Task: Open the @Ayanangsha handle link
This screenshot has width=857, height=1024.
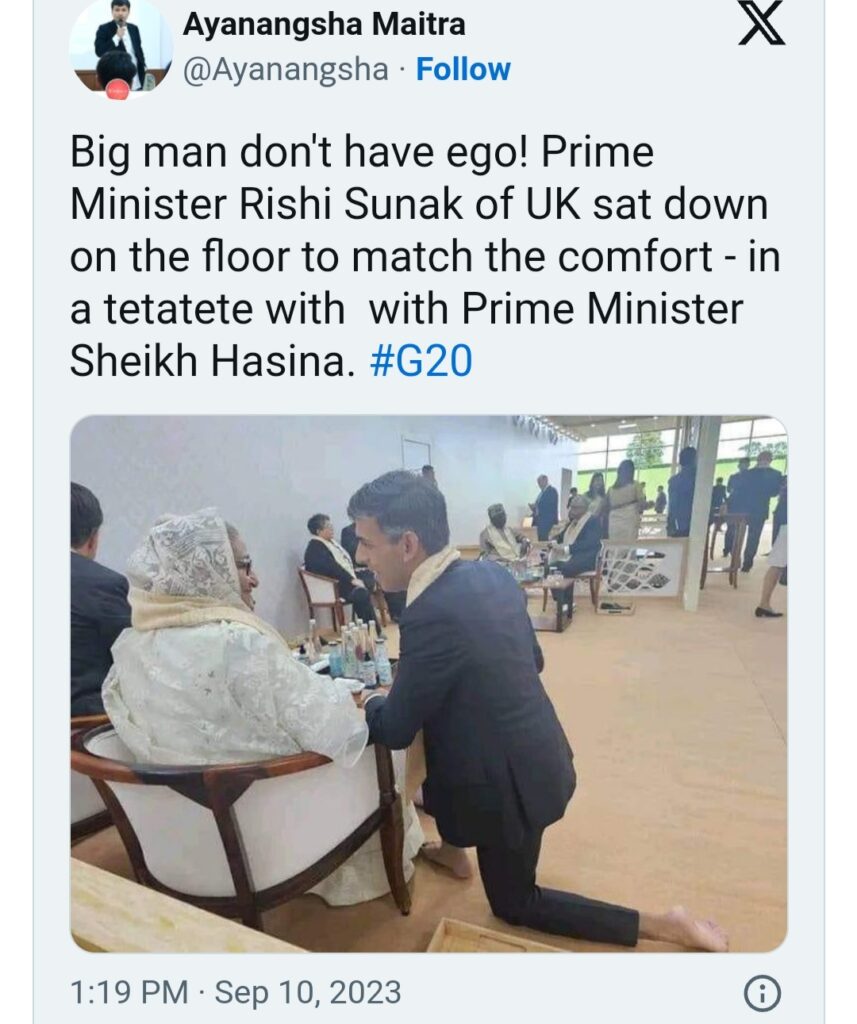Action: (285, 71)
